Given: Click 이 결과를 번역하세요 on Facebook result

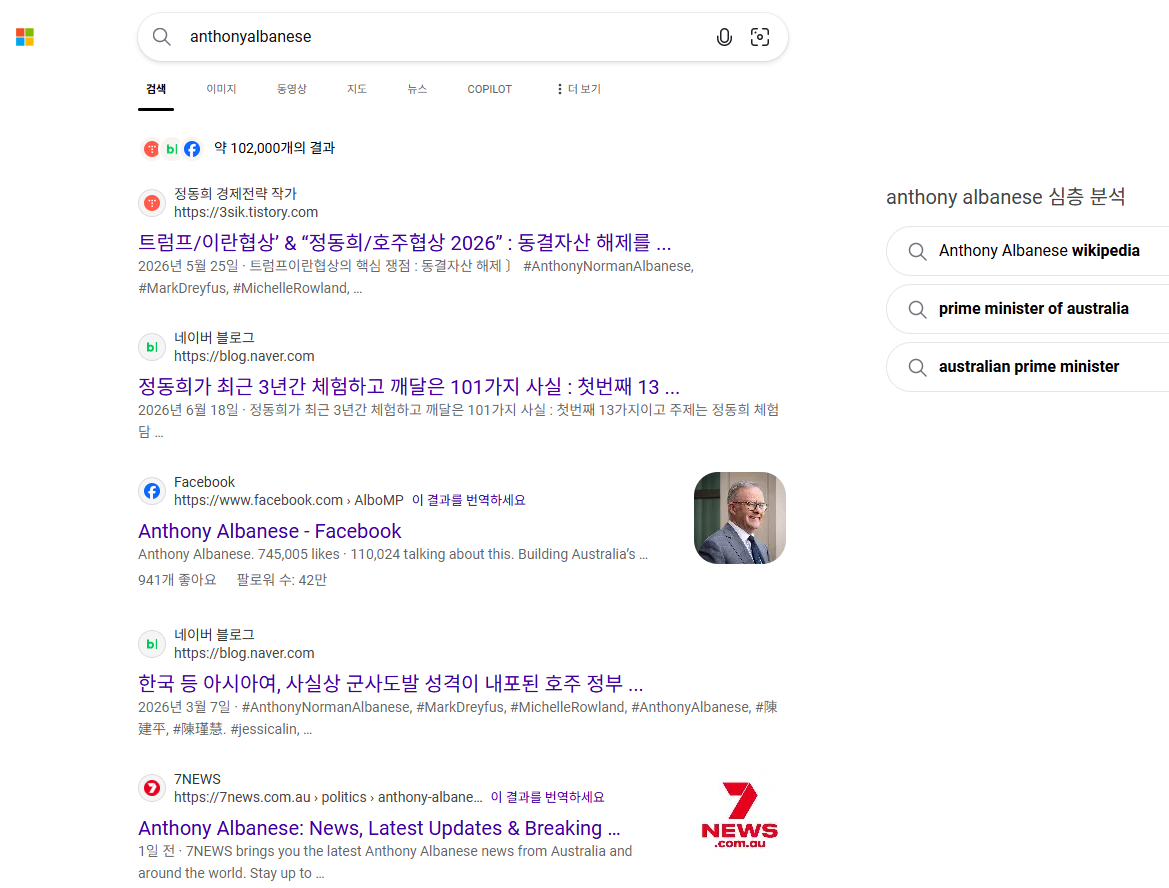Looking at the screenshot, I should pos(468,500).
